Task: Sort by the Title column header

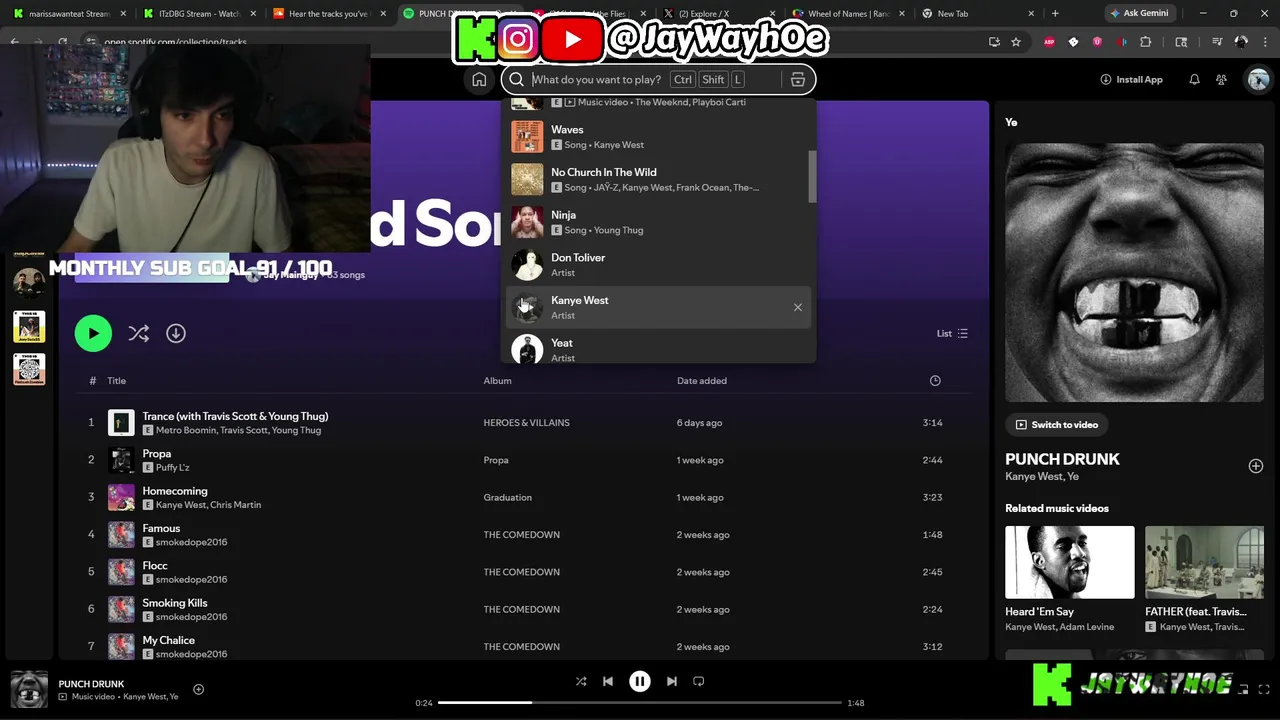Action: pos(116,381)
